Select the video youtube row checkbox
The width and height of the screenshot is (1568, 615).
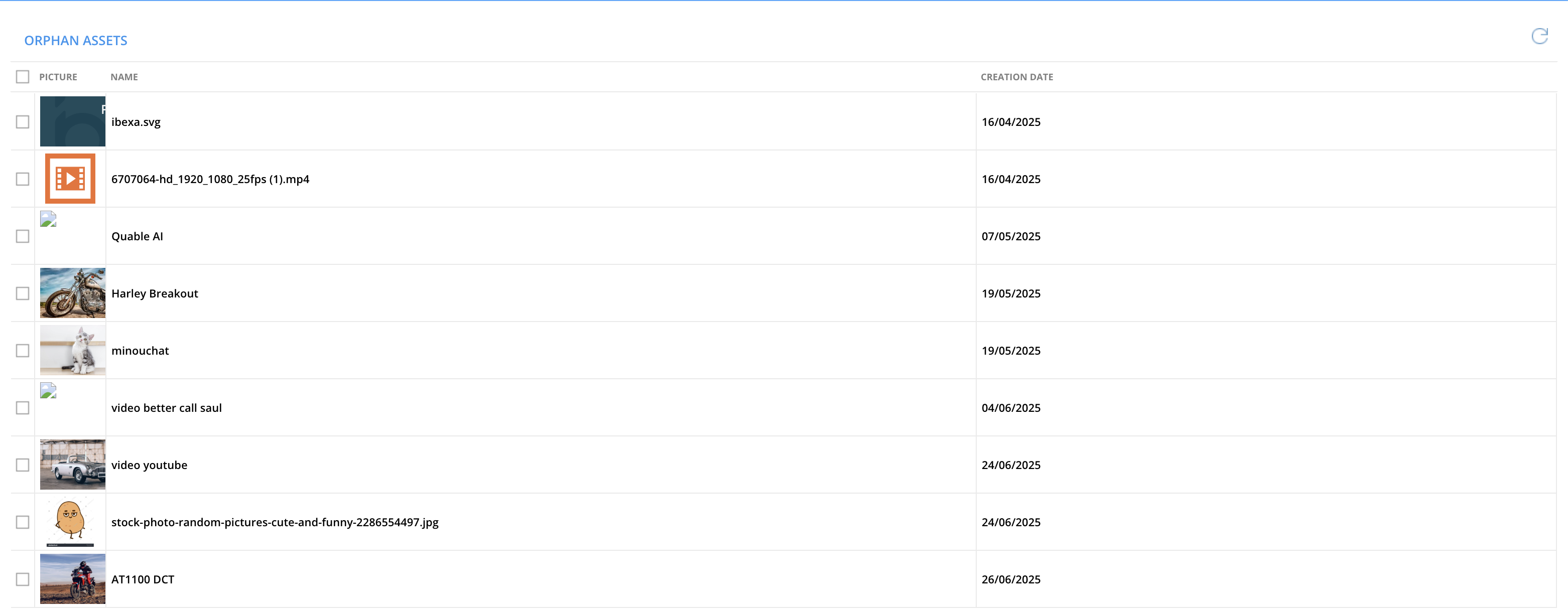[x=23, y=465]
